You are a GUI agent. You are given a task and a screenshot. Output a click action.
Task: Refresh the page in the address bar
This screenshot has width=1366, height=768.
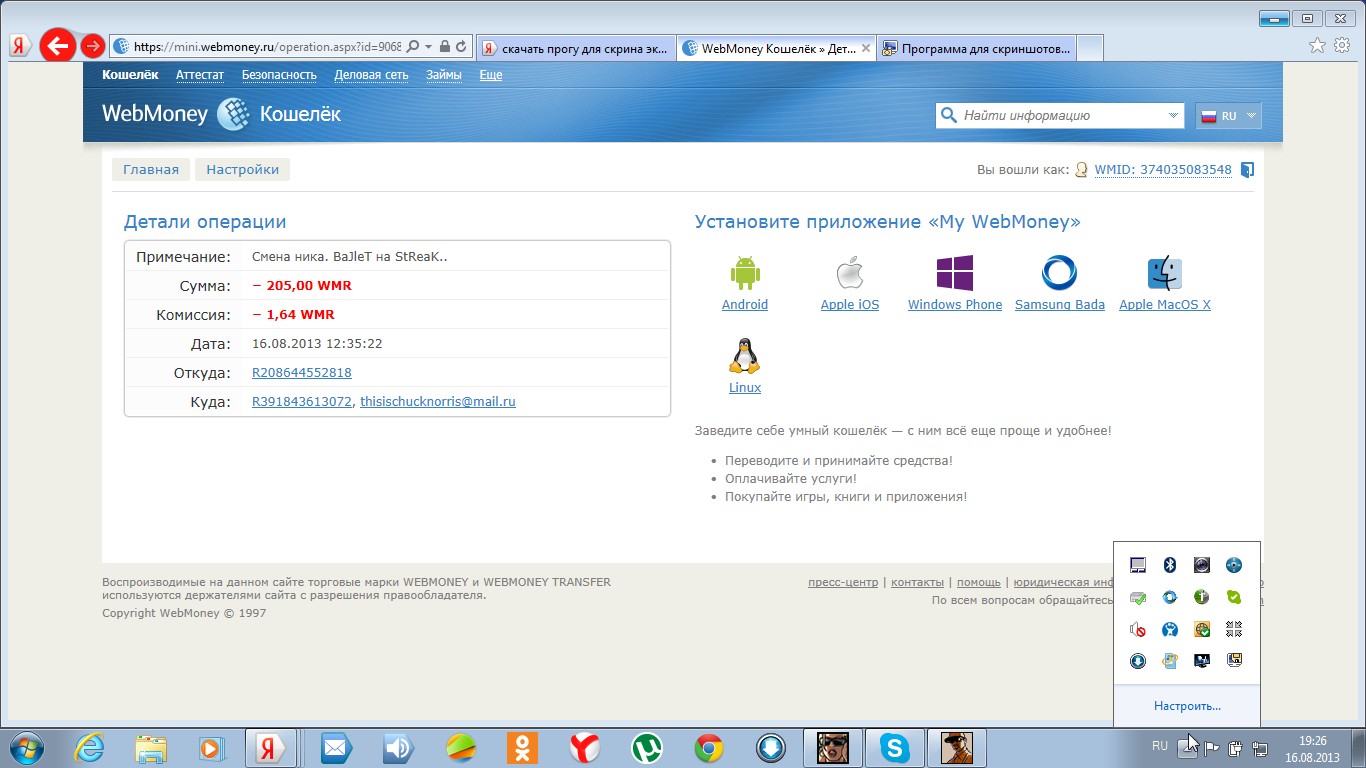click(x=461, y=47)
